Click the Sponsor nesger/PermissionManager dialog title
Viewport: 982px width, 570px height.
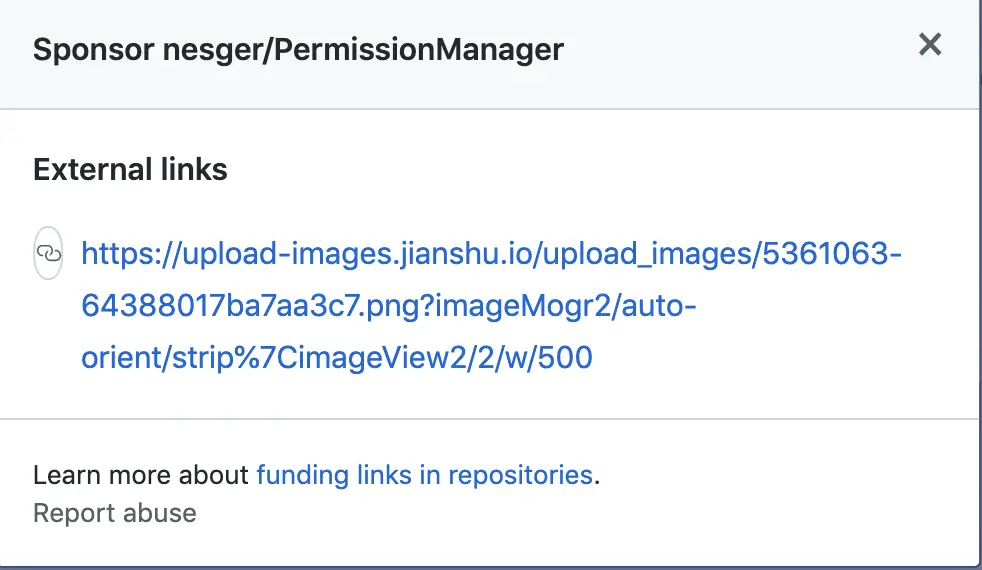pos(298,49)
